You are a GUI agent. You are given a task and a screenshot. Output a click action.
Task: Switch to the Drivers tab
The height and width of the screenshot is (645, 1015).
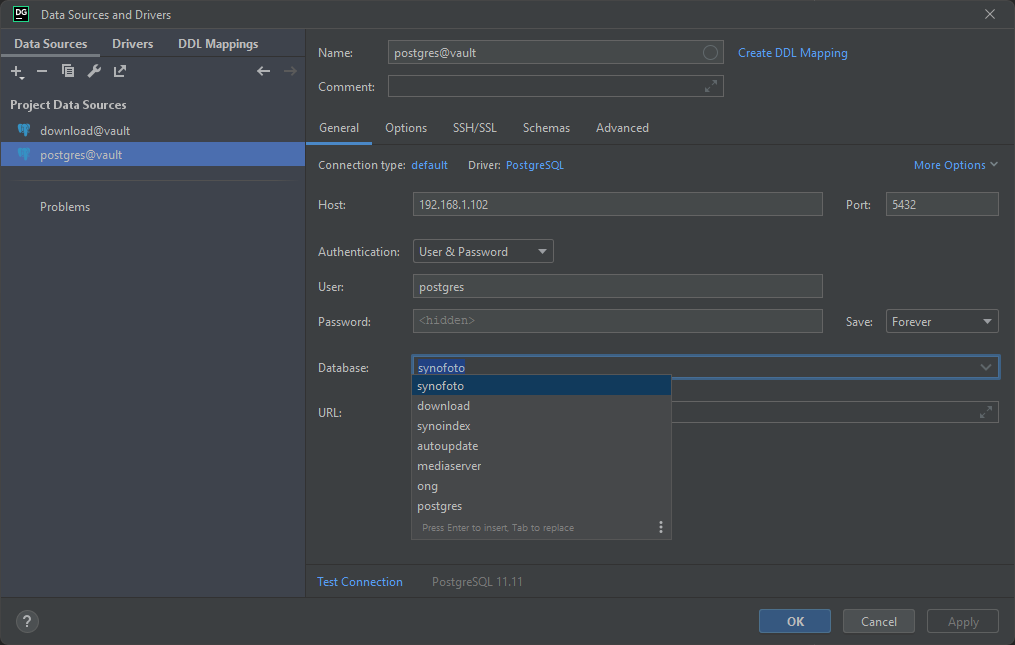tap(133, 43)
